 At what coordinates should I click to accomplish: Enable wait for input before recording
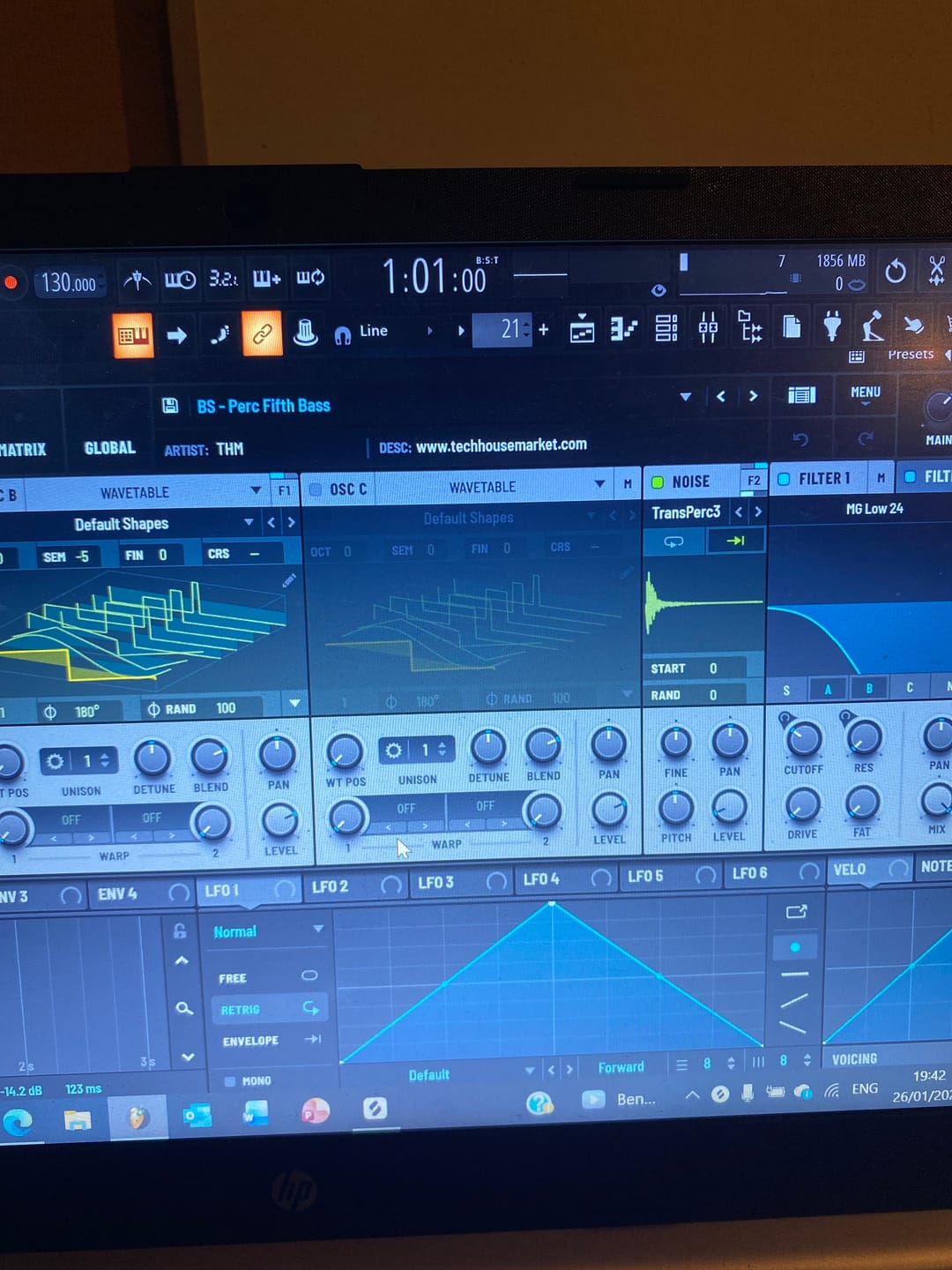[x=180, y=280]
